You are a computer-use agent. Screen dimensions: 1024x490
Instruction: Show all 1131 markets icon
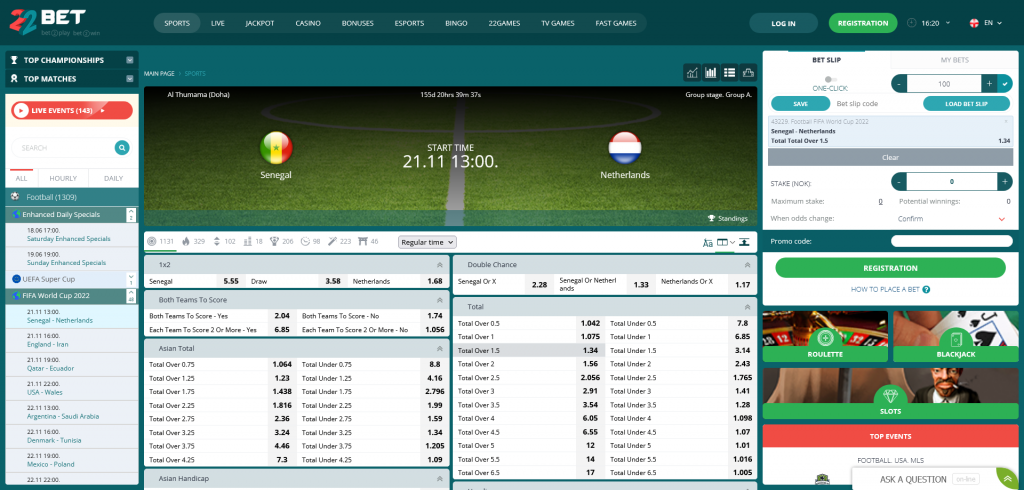tap(152, 242)
